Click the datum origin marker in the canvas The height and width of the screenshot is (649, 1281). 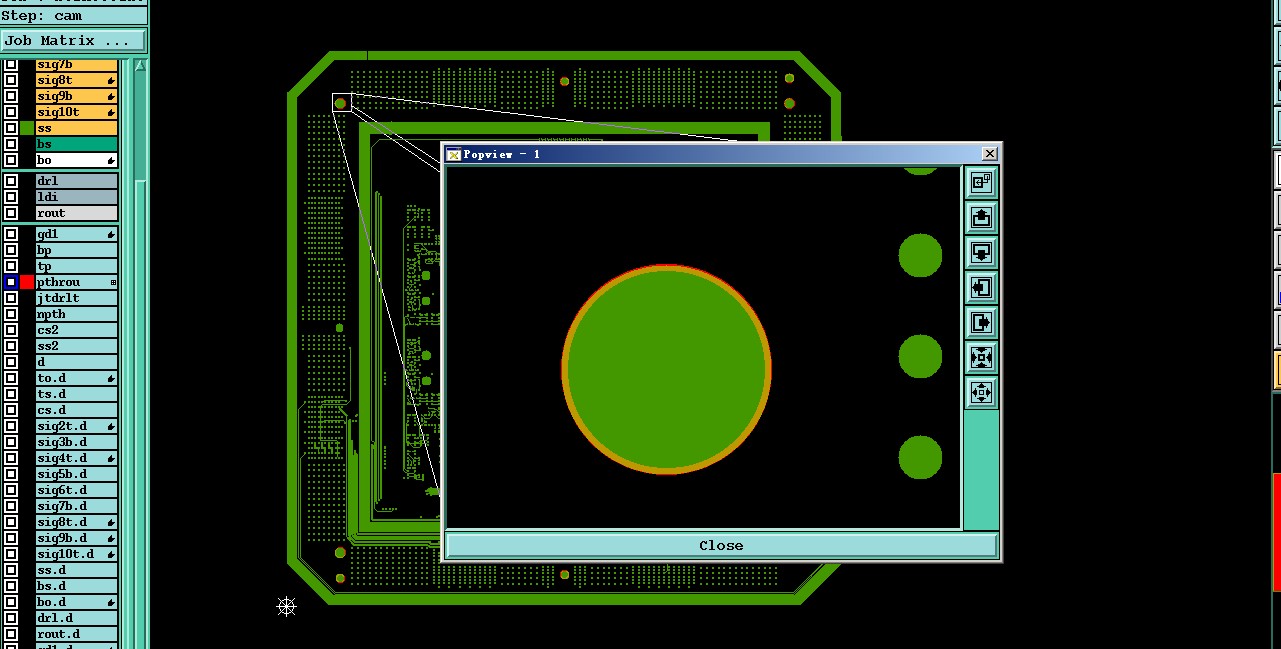point(287,606)
